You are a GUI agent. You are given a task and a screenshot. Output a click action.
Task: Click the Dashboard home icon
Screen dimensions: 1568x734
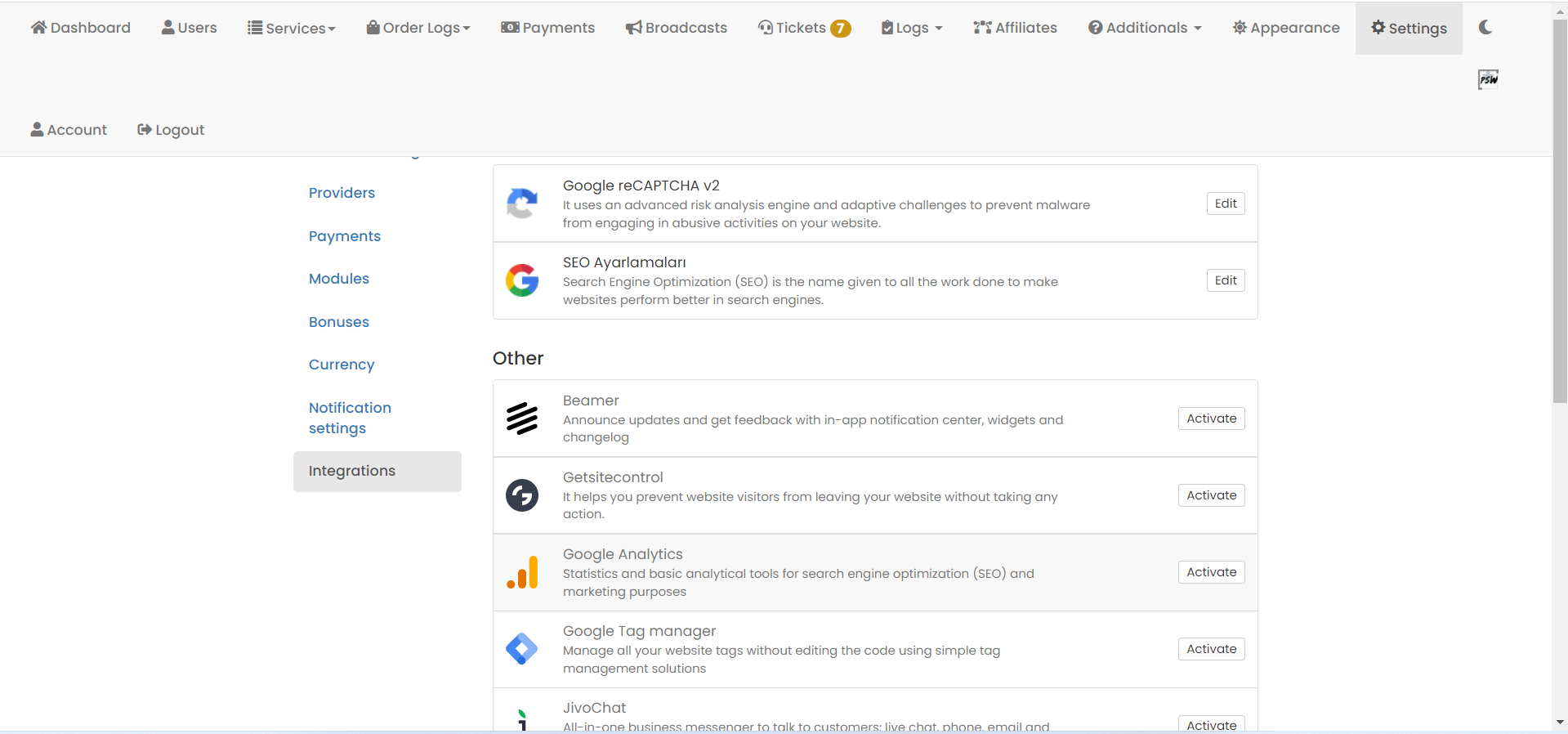pos(38,27)
